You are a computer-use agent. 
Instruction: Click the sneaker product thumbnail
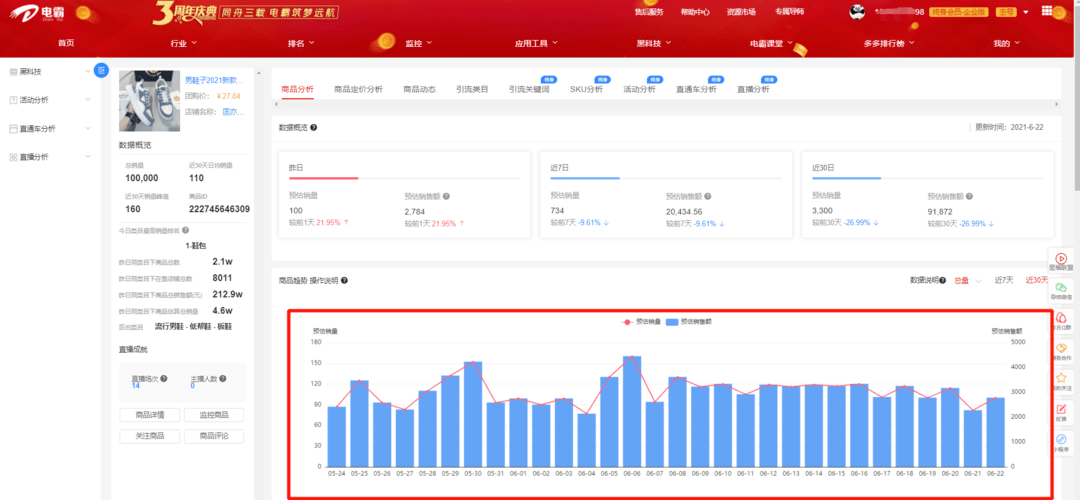[150, 101]
